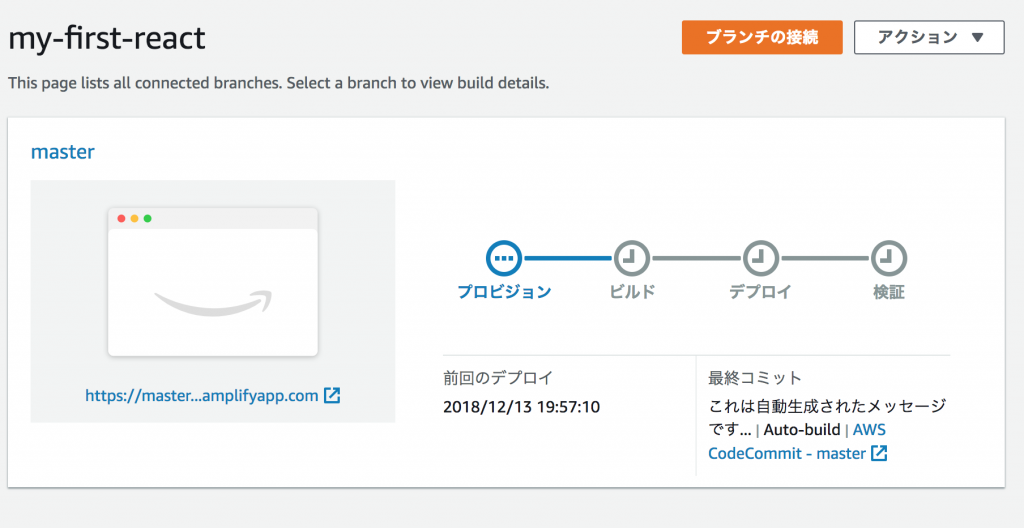The image size is (1024, 528).
Task: Click the ビルド stage label
Action: pos(632,292)
